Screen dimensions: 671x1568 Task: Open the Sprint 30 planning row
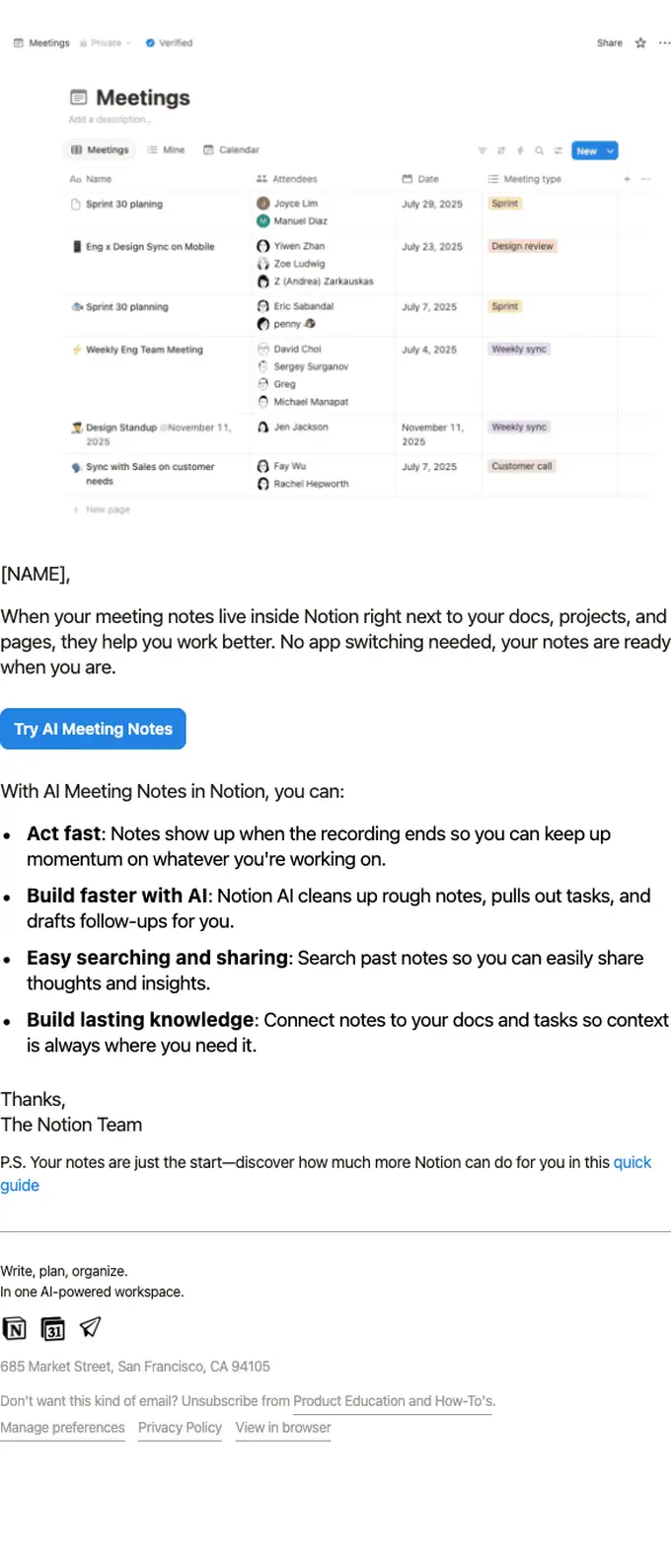click(127, 307)
